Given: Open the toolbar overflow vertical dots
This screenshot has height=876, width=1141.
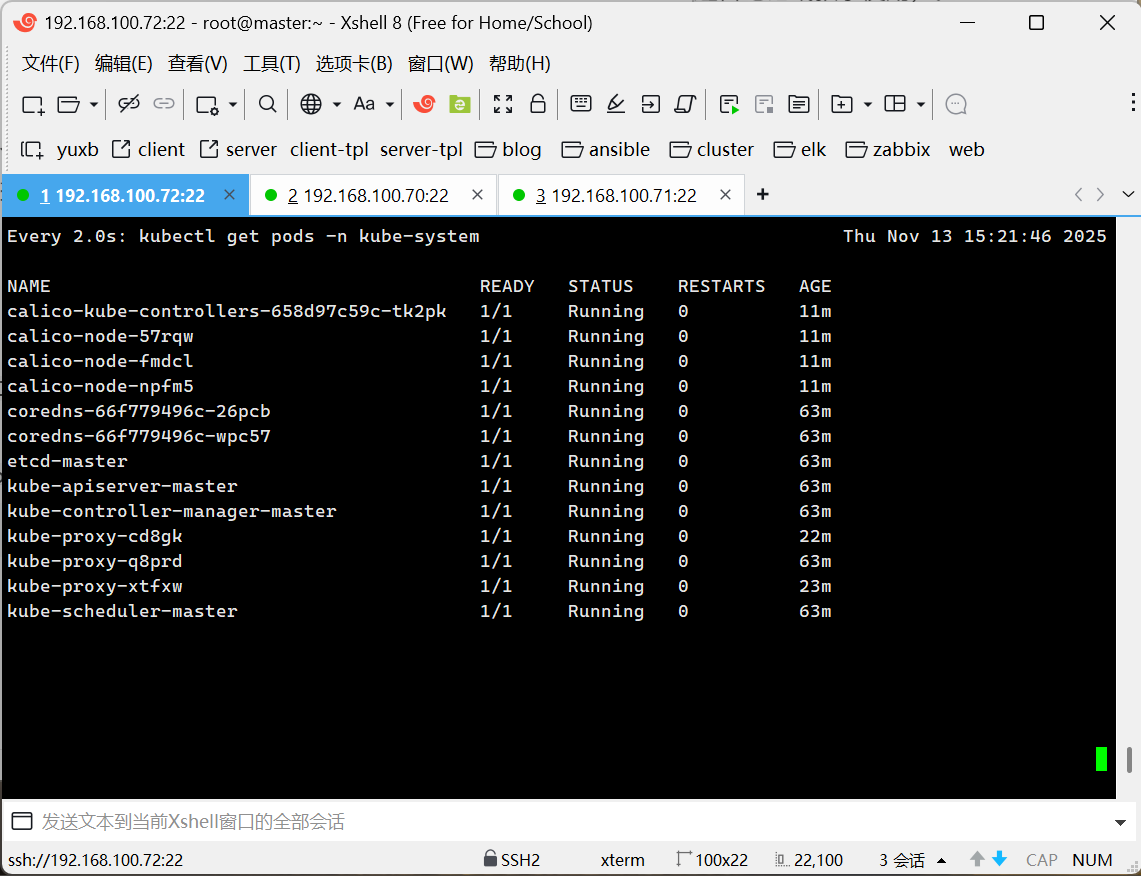Looking at the screenshot, I should click(x=1133, y=103).
